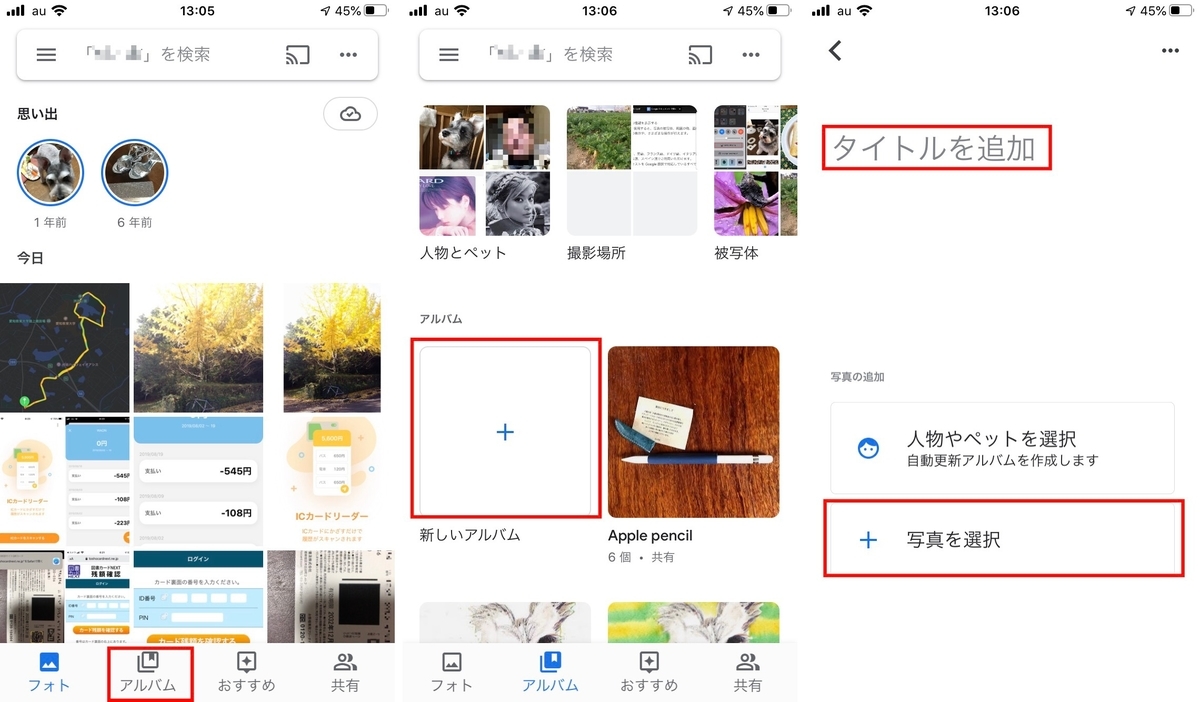The image size is (1200, 702).
Task: Open the 1 年前 memory circle
Action: [x=50, y=173]
